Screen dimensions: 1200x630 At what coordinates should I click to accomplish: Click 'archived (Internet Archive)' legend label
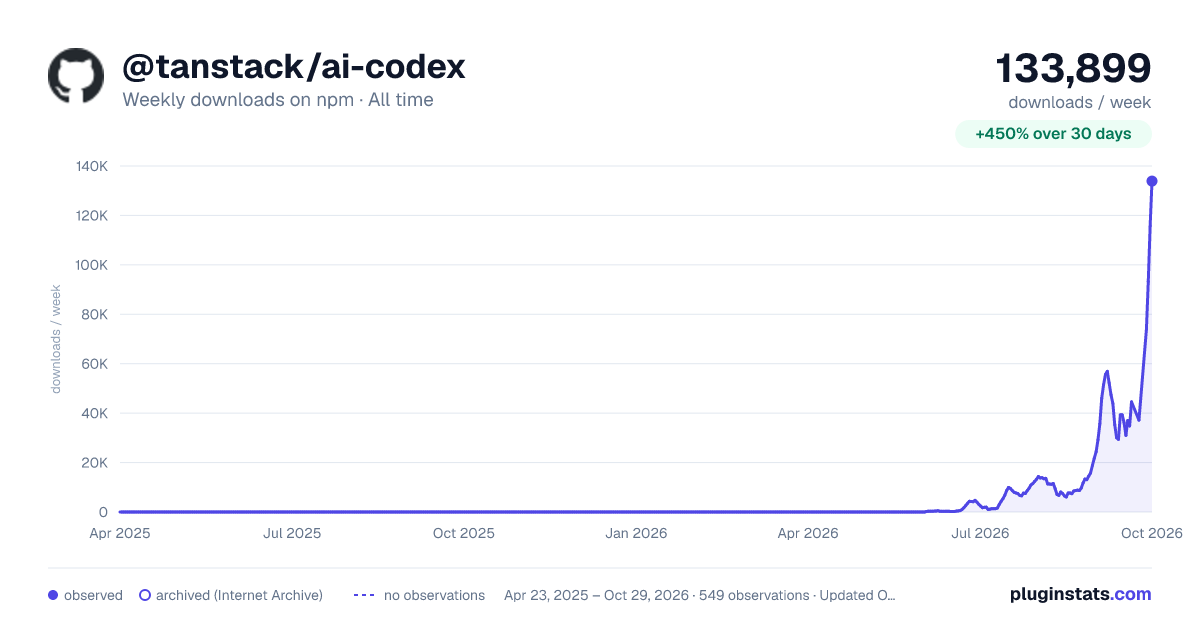239,595
